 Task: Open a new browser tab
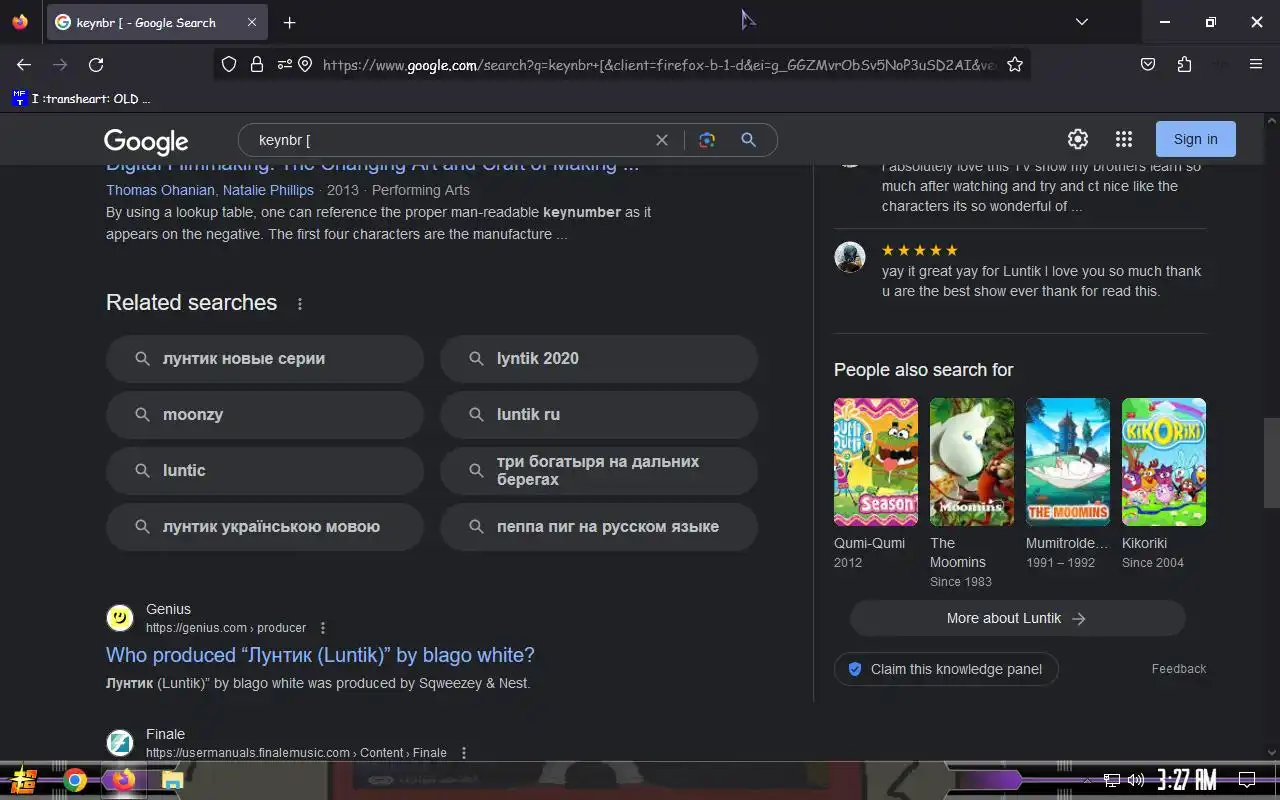click(289, 22)
